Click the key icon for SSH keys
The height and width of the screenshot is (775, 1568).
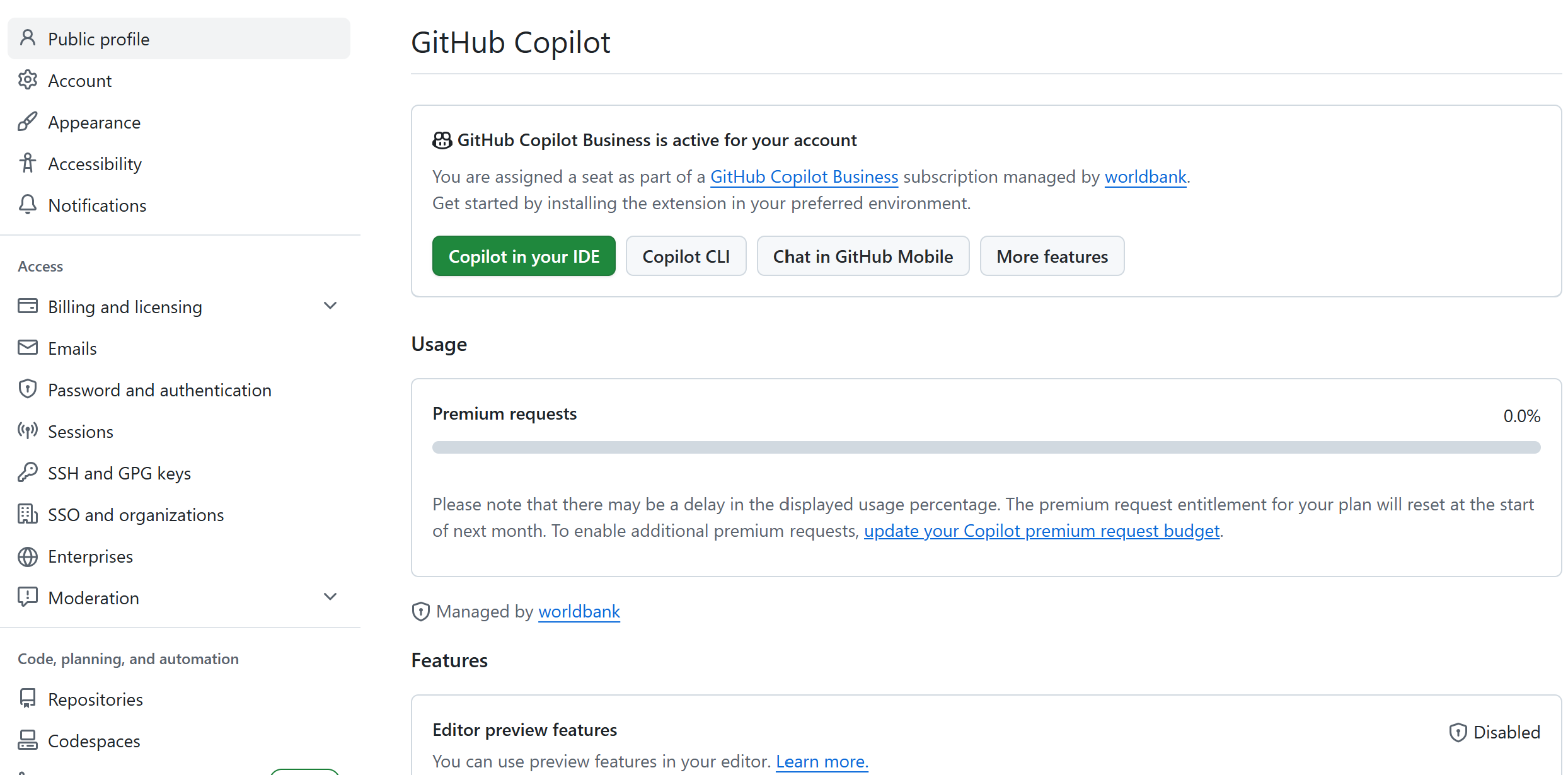click(28, 473)
